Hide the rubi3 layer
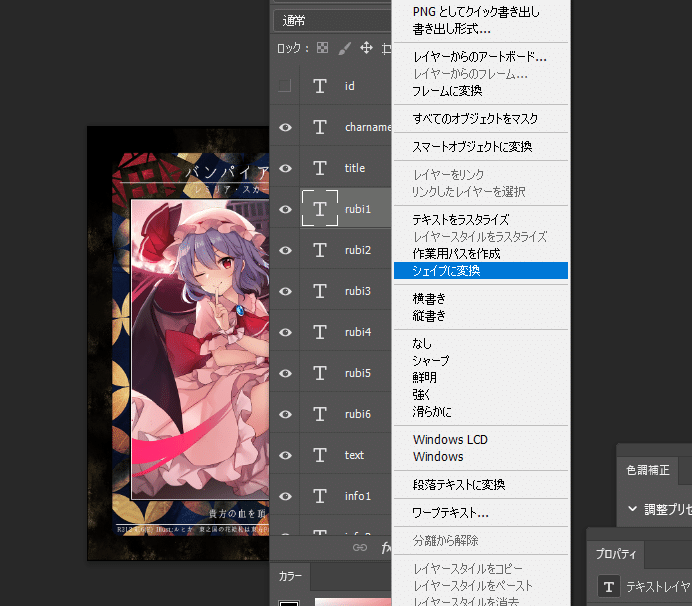This screenshot has height=606, width=692. 286,291
